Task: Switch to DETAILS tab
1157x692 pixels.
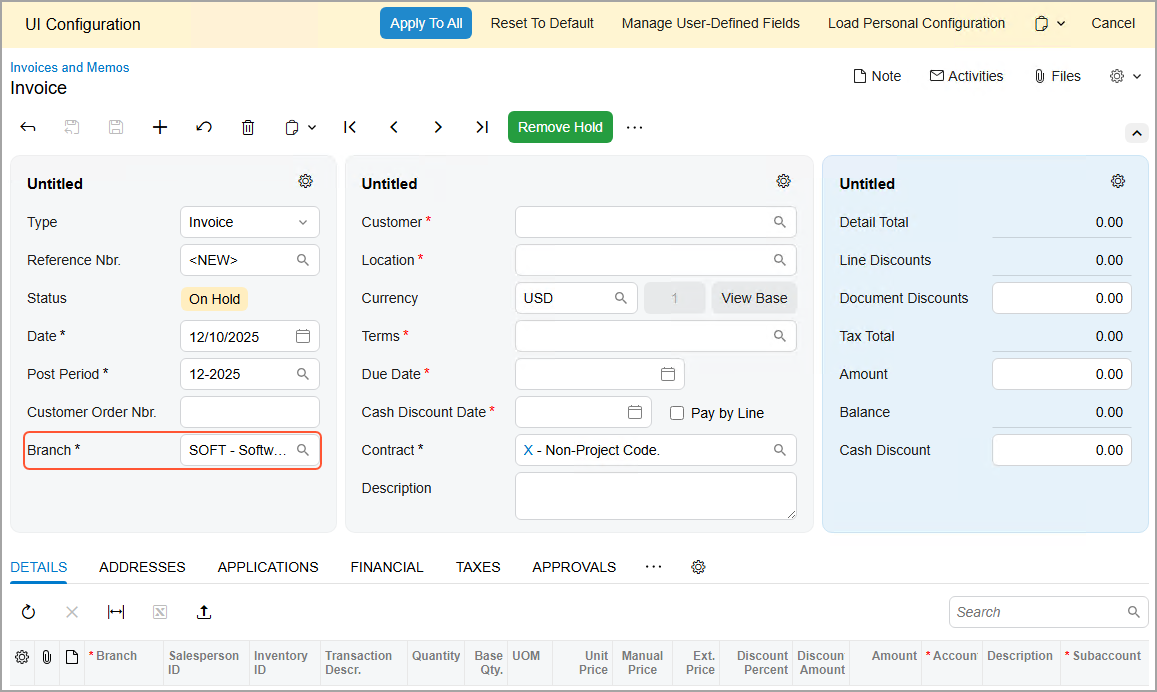Action: coord(38,567)
